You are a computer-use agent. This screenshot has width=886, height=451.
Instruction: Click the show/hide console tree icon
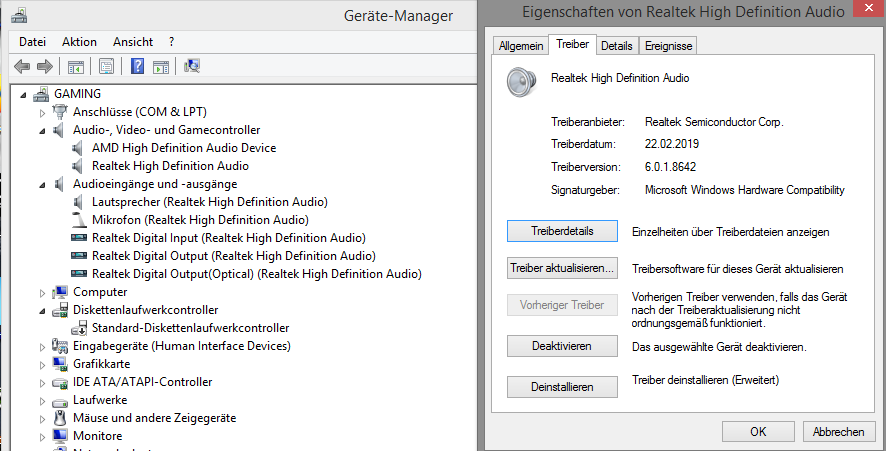(x=75, y=67)
